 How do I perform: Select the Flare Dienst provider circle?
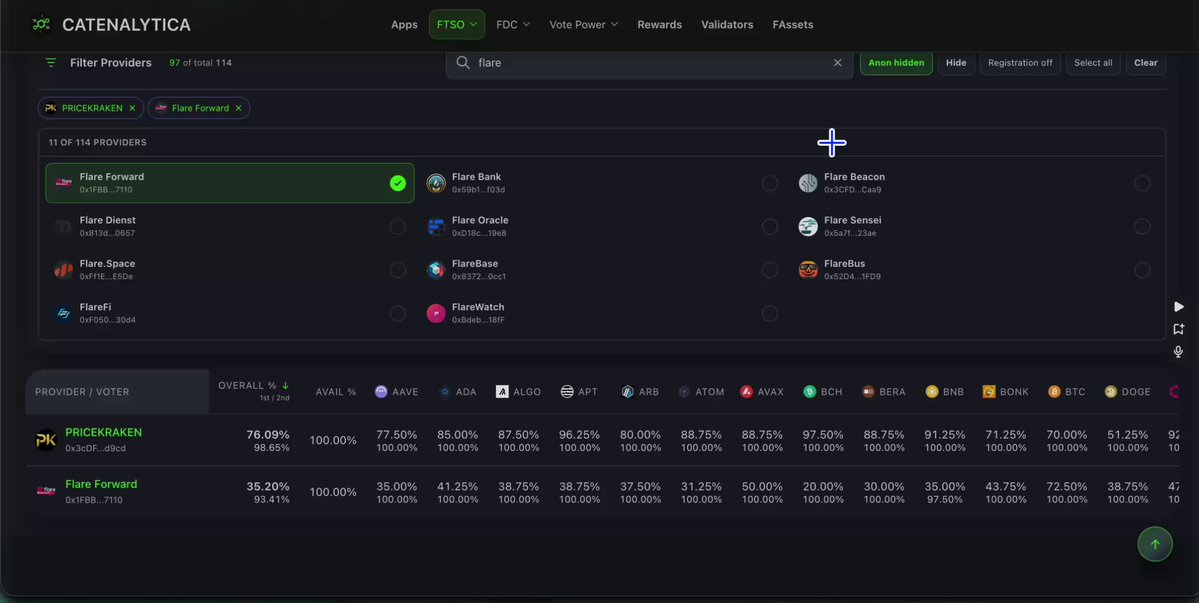pos(398,227)
